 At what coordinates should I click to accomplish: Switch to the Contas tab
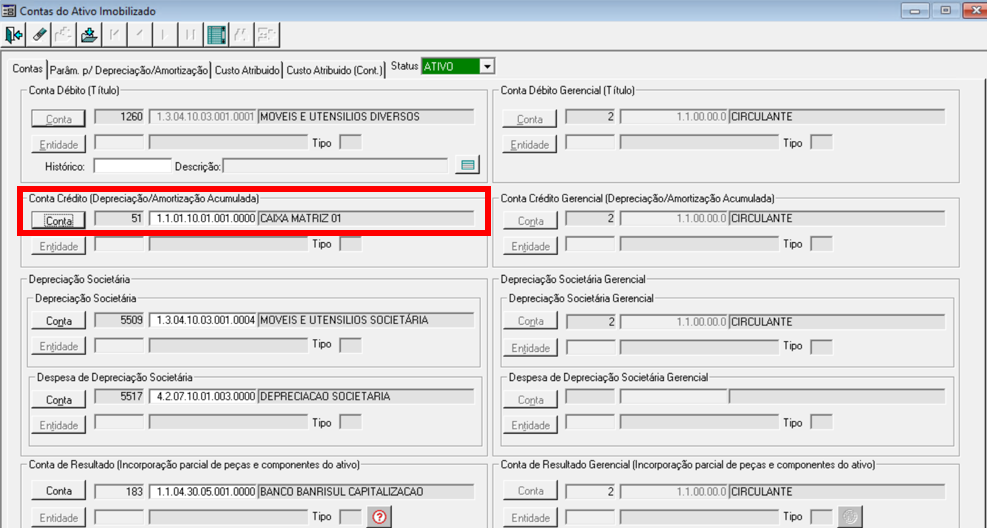click(28, 69)
